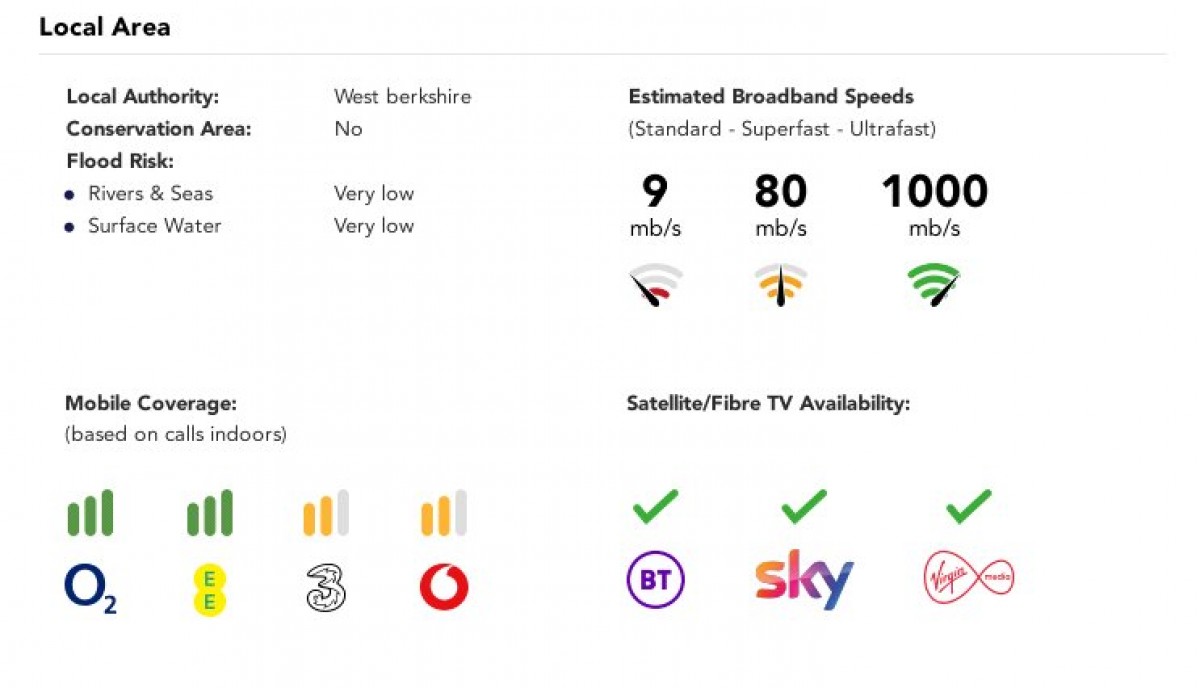Click the O2 network logo
Image resolution: width=1200 pixels, height=688 pixels.
91,588
